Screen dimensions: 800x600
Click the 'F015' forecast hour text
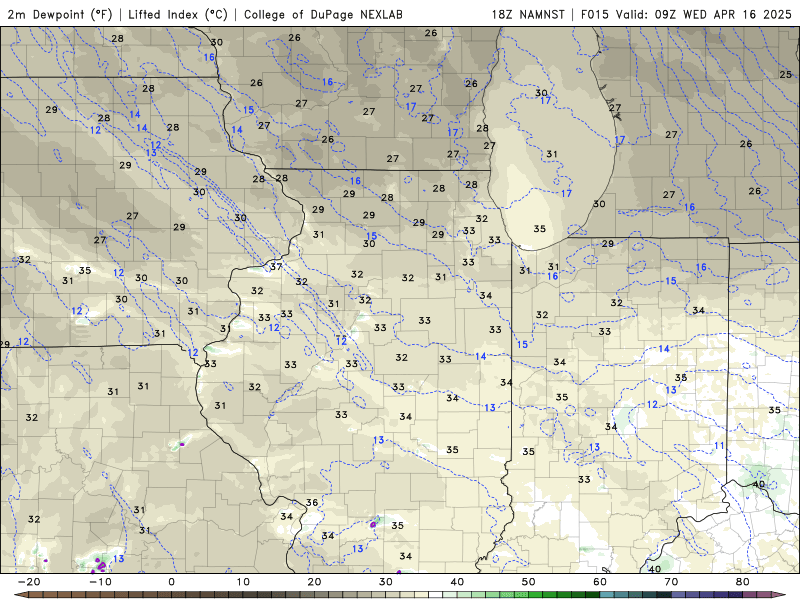coord(595,14)
